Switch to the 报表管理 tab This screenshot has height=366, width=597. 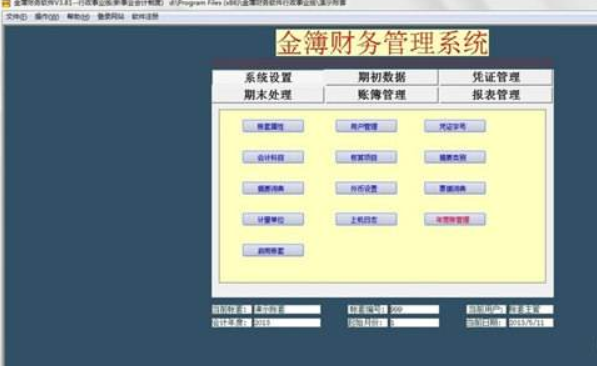pyautogui.click(x=496, y=94)
